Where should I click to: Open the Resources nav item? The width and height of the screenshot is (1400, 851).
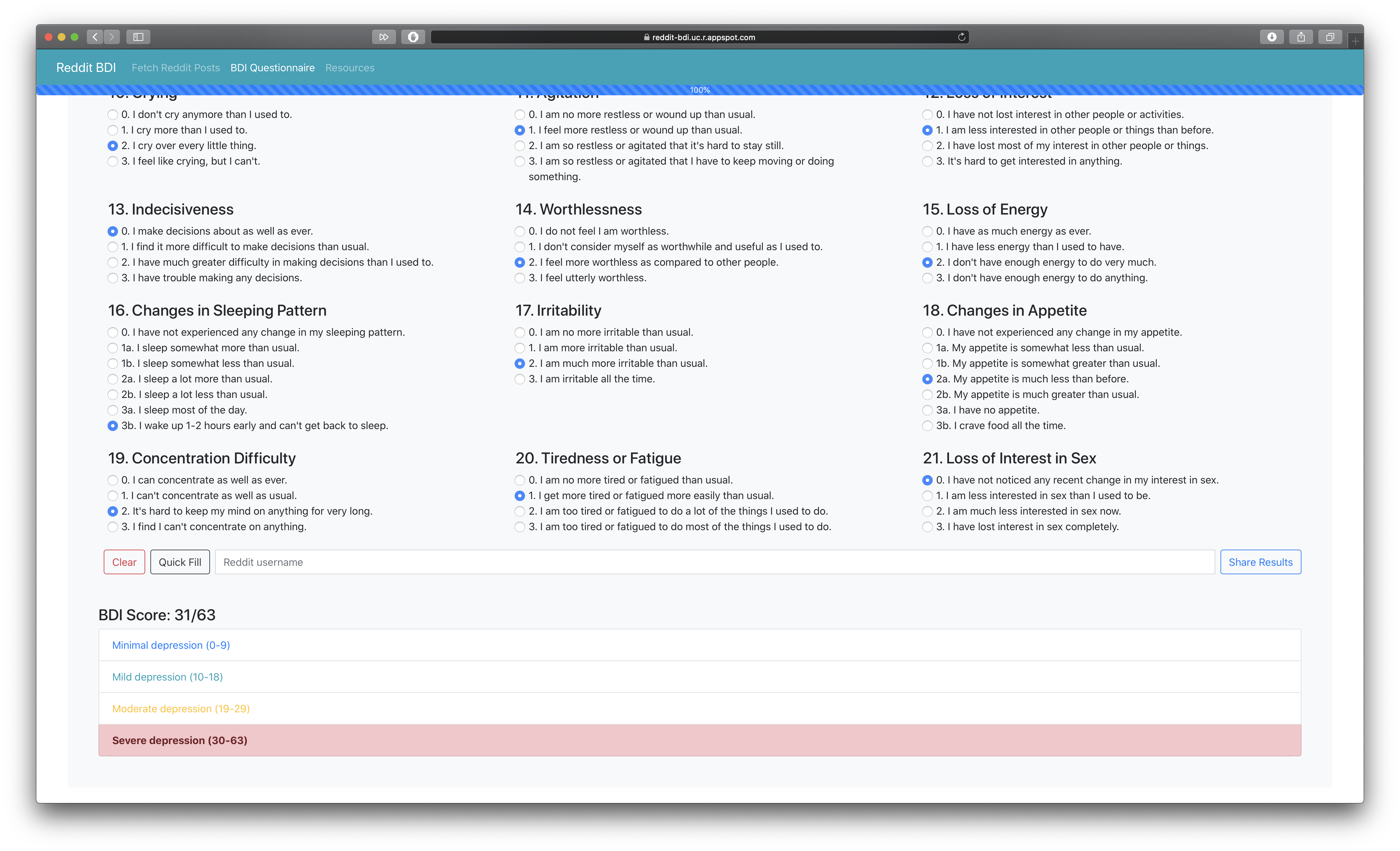pyautogui.click(x=349, y=68)
